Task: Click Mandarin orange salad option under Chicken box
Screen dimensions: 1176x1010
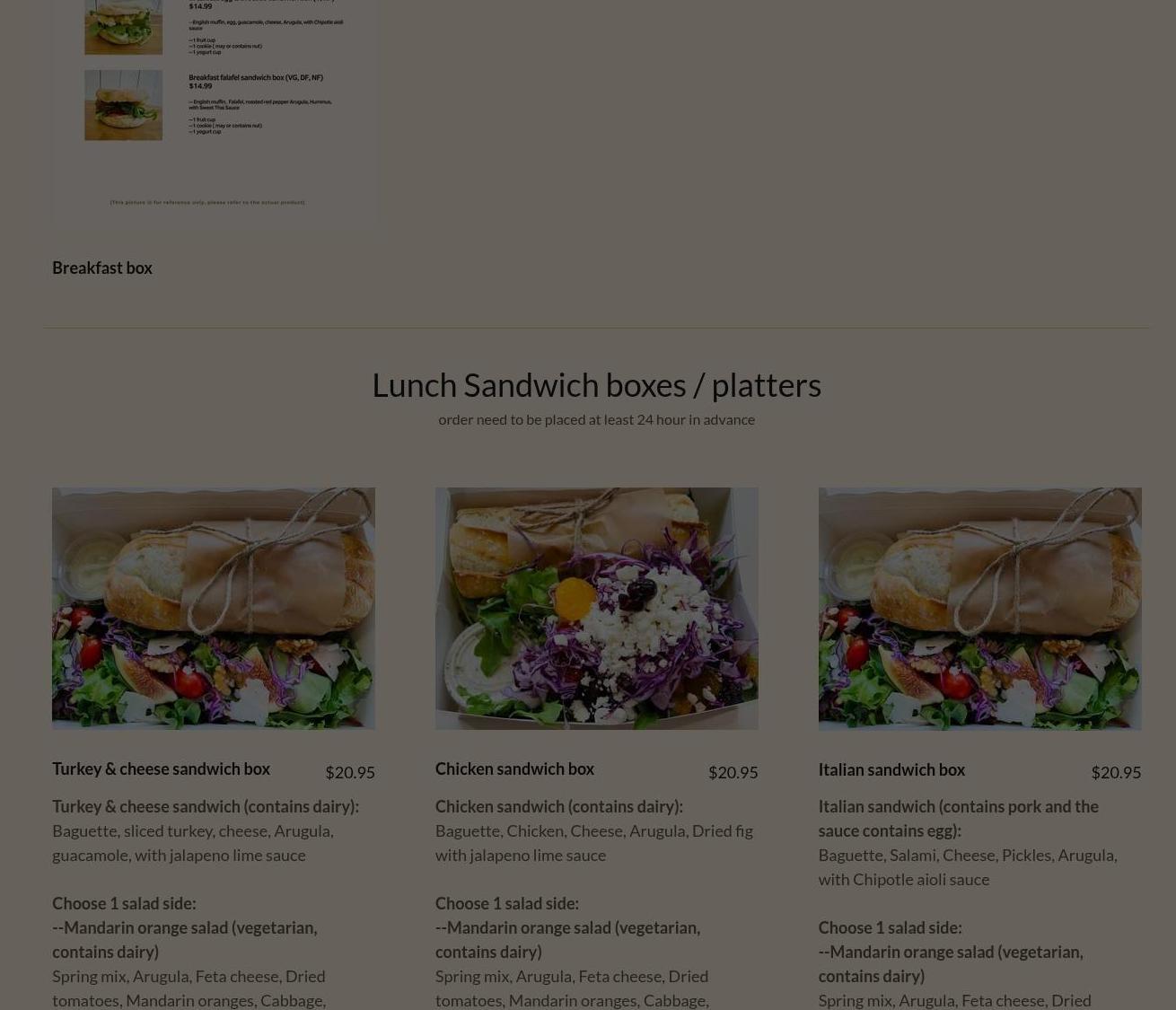Action: [x=567, y=939]
